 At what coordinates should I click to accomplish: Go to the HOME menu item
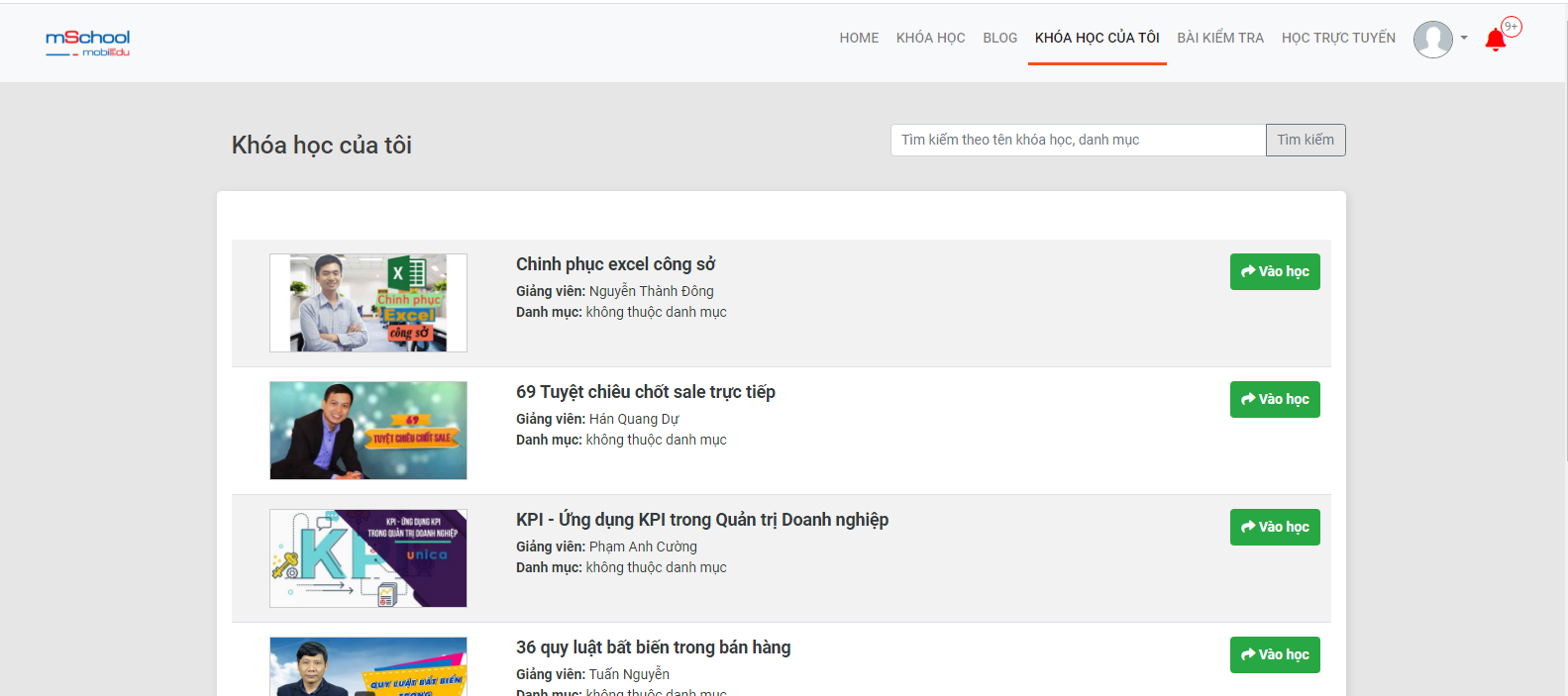(859, 38)
